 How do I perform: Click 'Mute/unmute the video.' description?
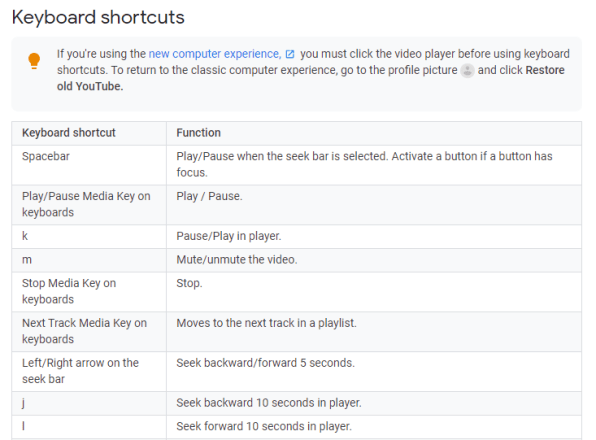pos(236,260)
